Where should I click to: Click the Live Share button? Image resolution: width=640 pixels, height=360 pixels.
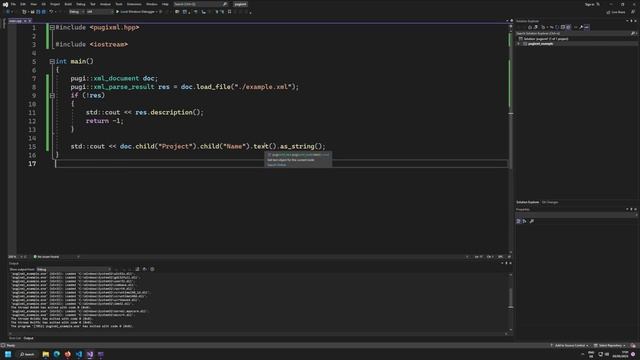coord(616,12)
